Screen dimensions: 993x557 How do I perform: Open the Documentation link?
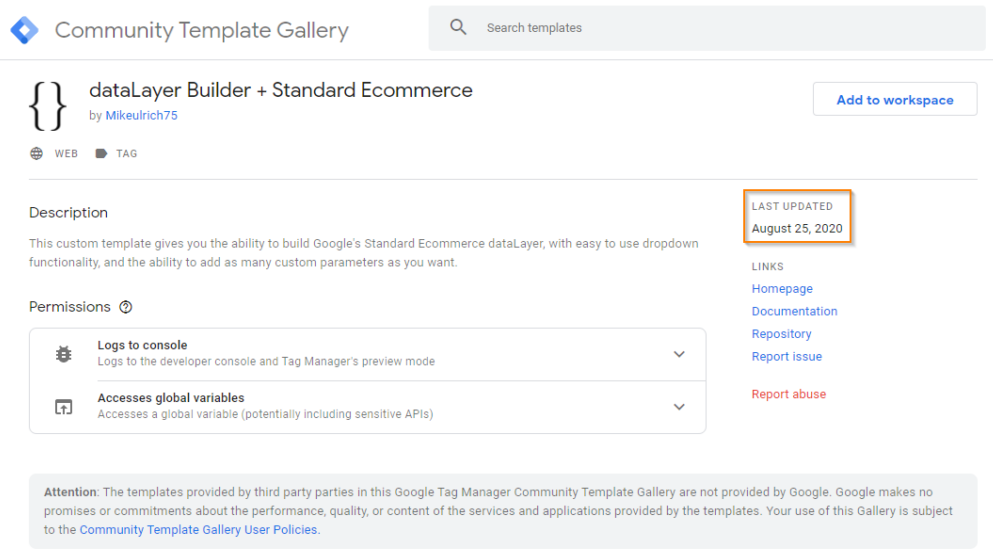click(x=794, y=311)
